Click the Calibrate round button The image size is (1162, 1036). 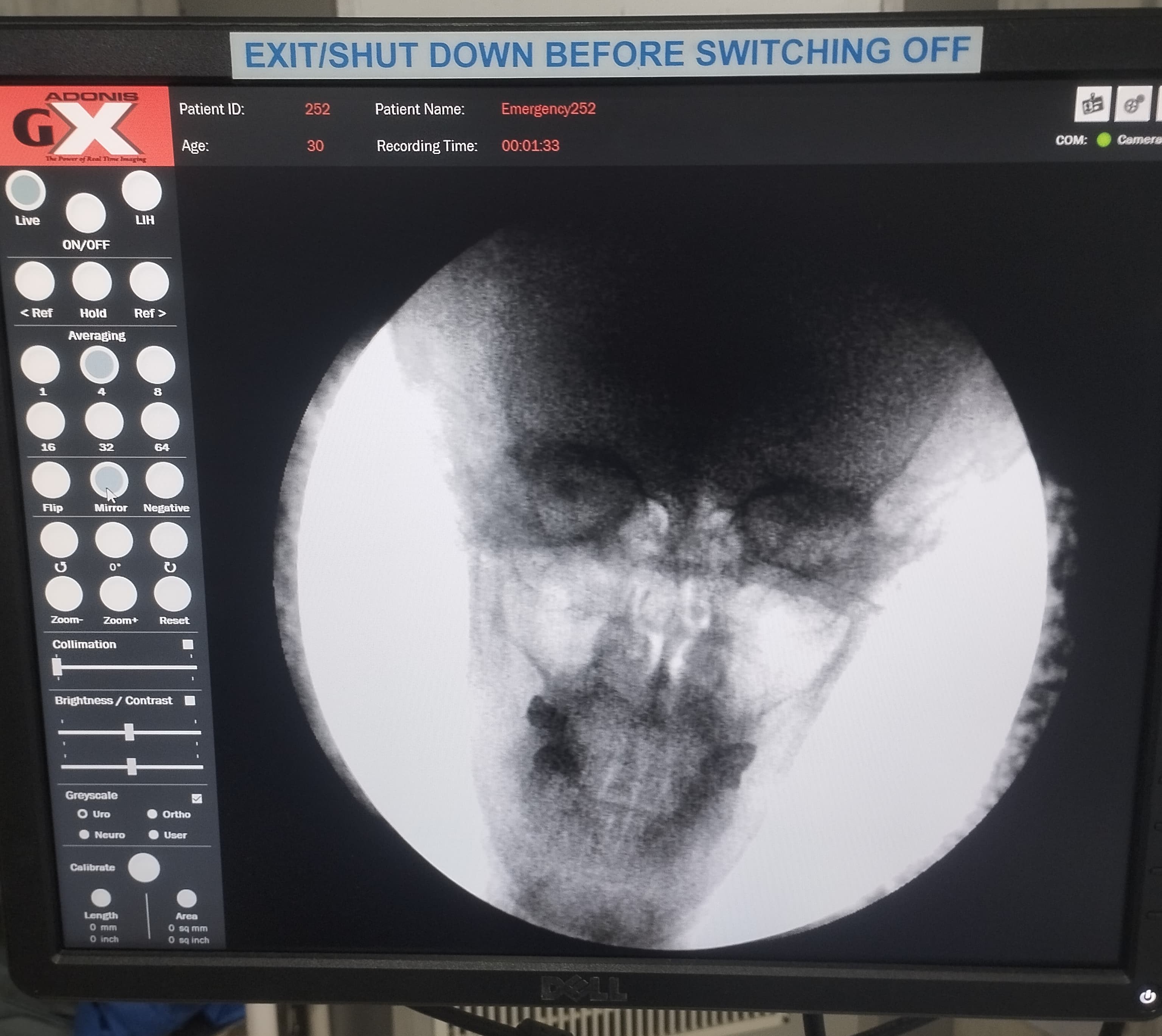point(144,868)
